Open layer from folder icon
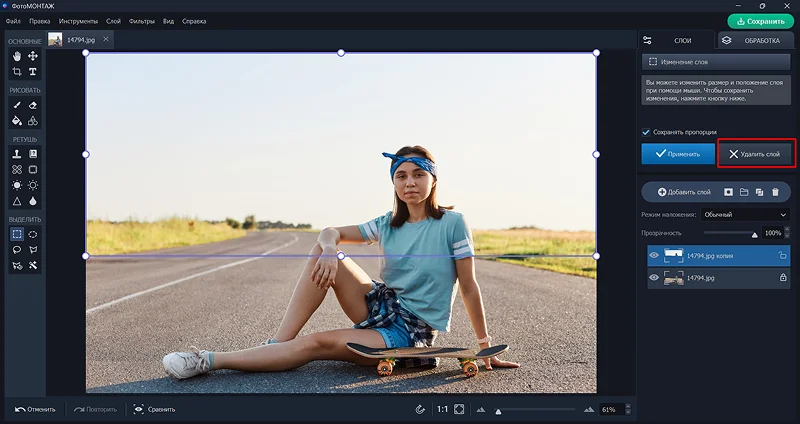Image resolution: width=800 pixels, height=424 pixels. pyautogui.click(x=744, y=192)
